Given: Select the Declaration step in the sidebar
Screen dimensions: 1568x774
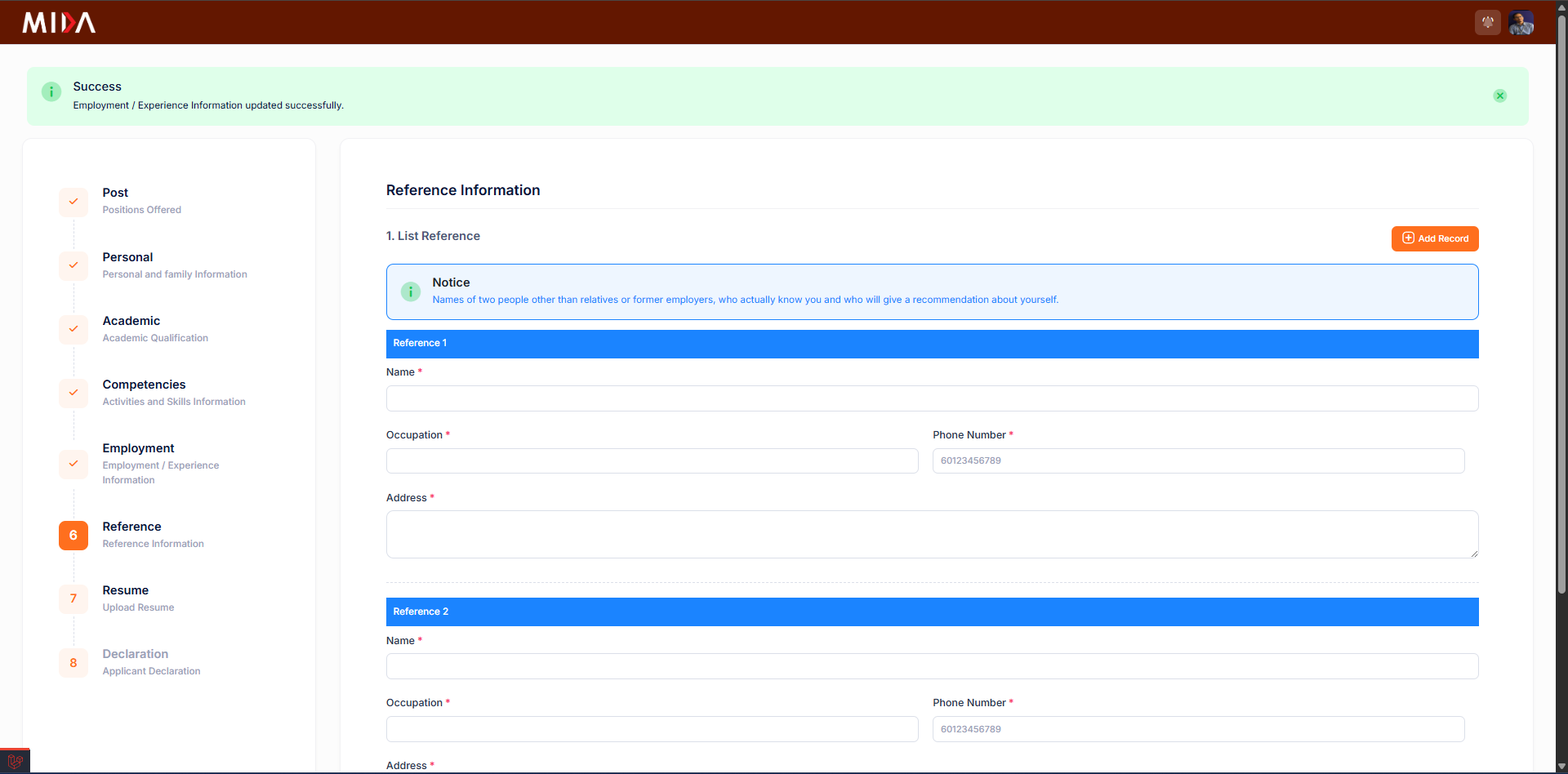Looking at the screenshot, I should [x=135, y=653].
